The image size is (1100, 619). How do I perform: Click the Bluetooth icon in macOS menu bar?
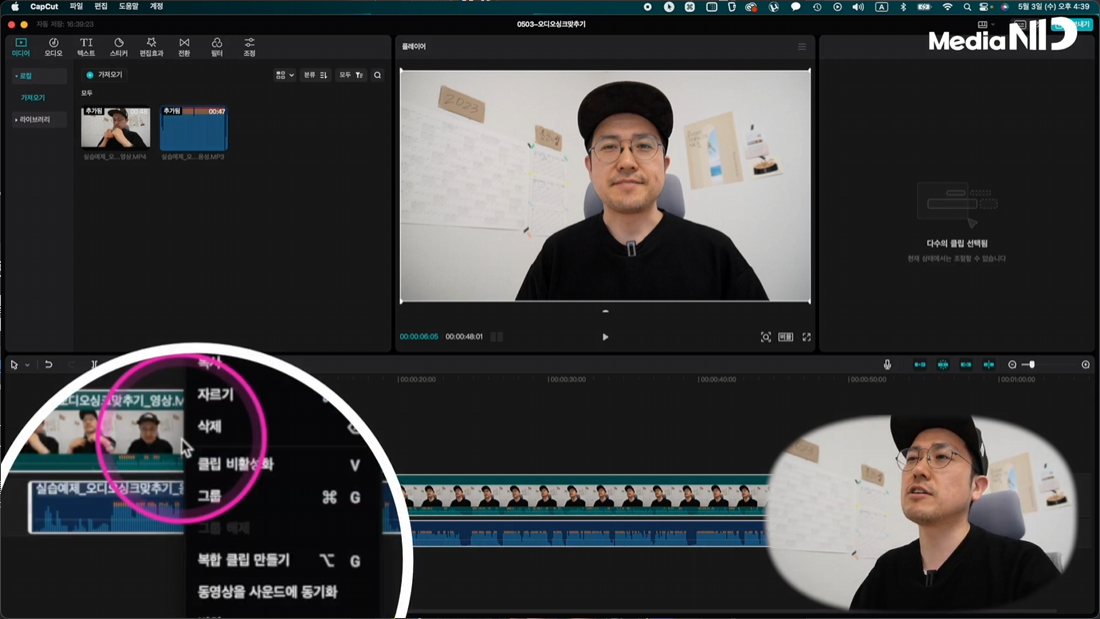pyautogui.click(x=903, y=6)
